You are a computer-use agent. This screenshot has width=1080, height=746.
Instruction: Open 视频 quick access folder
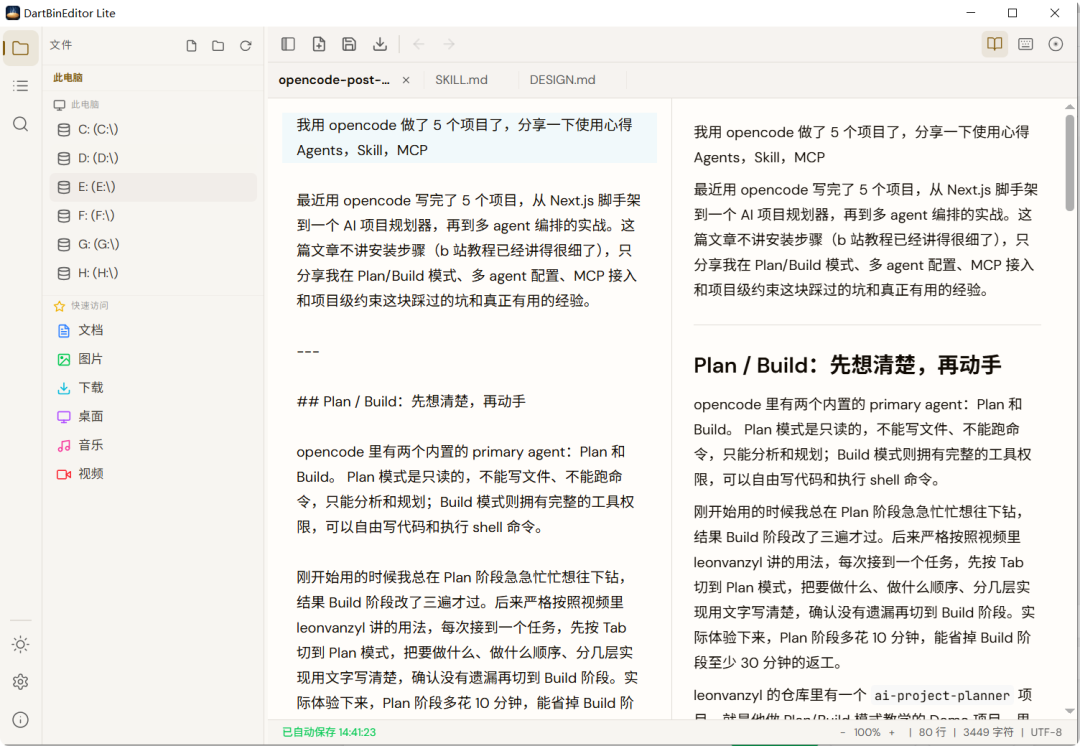pyautogui.click(x=153, y=474)
